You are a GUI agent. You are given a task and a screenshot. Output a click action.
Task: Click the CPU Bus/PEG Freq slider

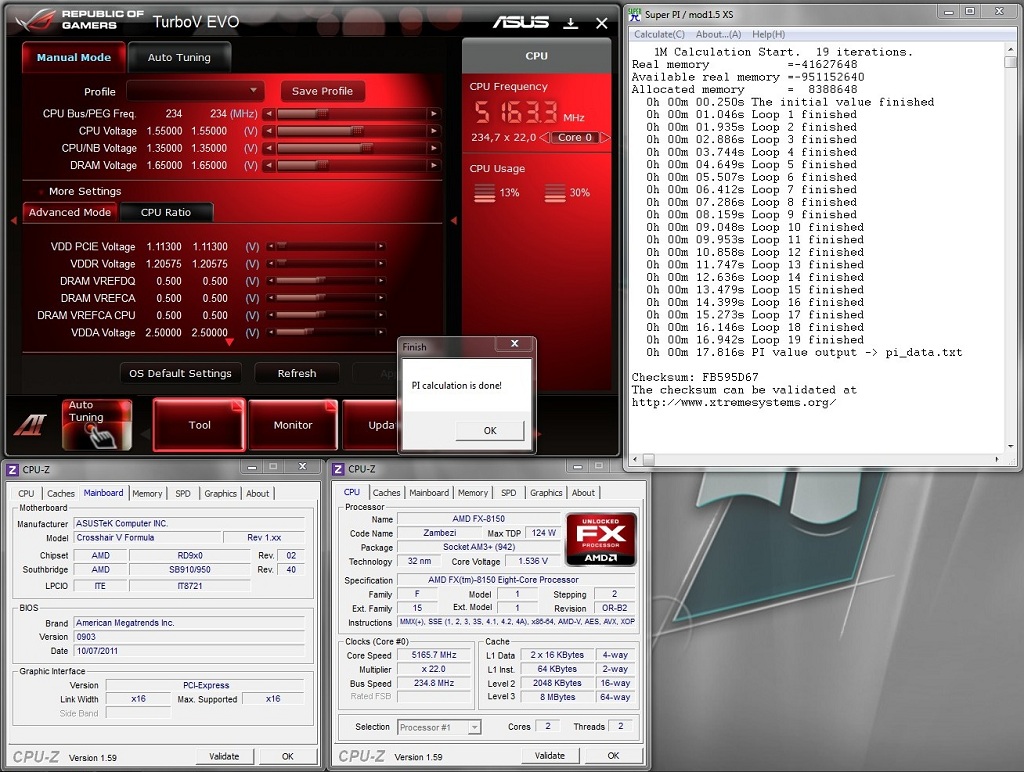(x=351, y=114)
